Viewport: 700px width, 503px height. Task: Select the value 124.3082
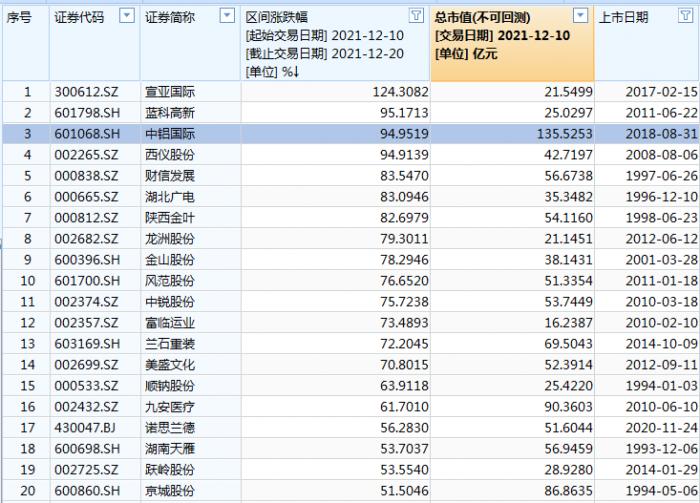coord(400,92)
